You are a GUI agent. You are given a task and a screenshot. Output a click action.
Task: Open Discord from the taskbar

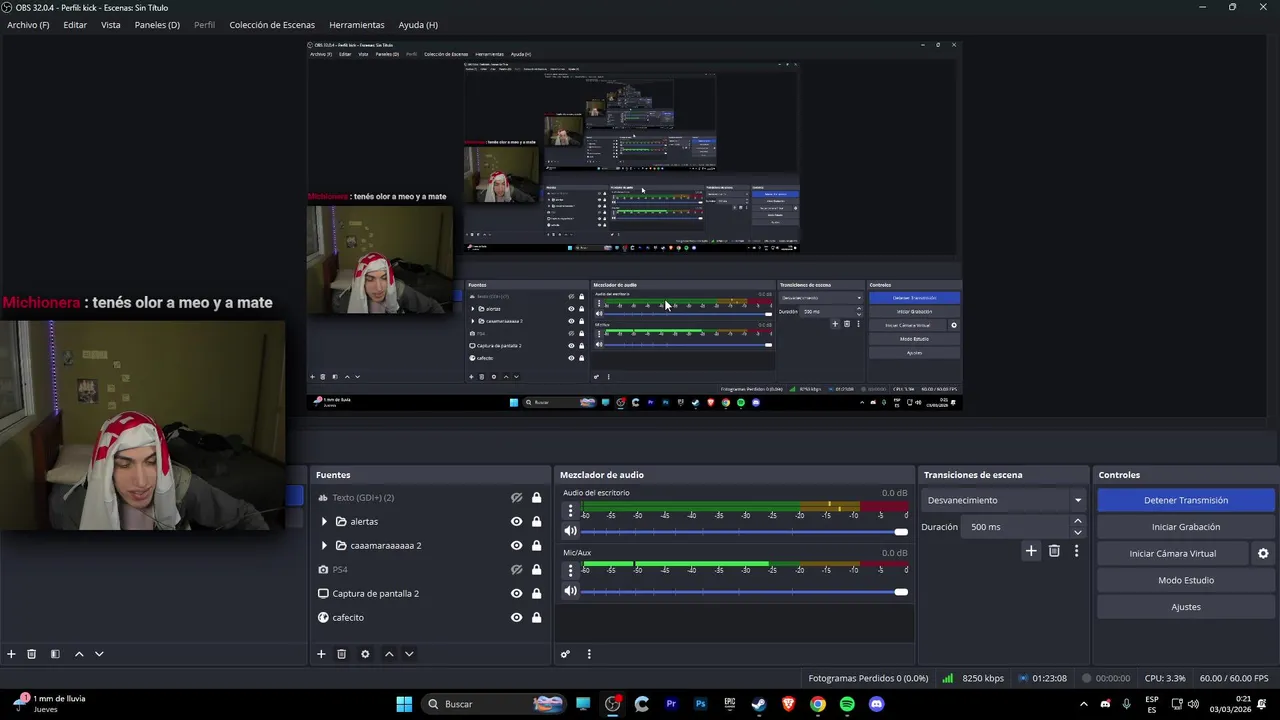point(877,704)
